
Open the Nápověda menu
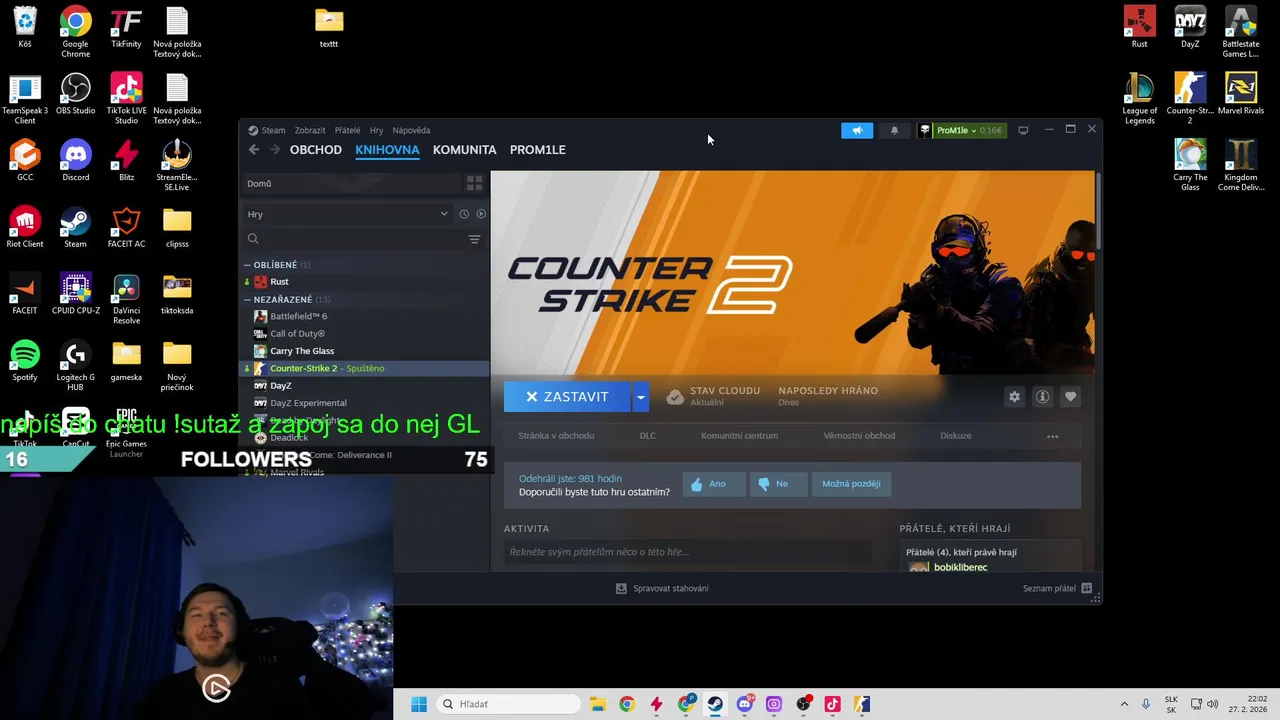tap(411, 130)
